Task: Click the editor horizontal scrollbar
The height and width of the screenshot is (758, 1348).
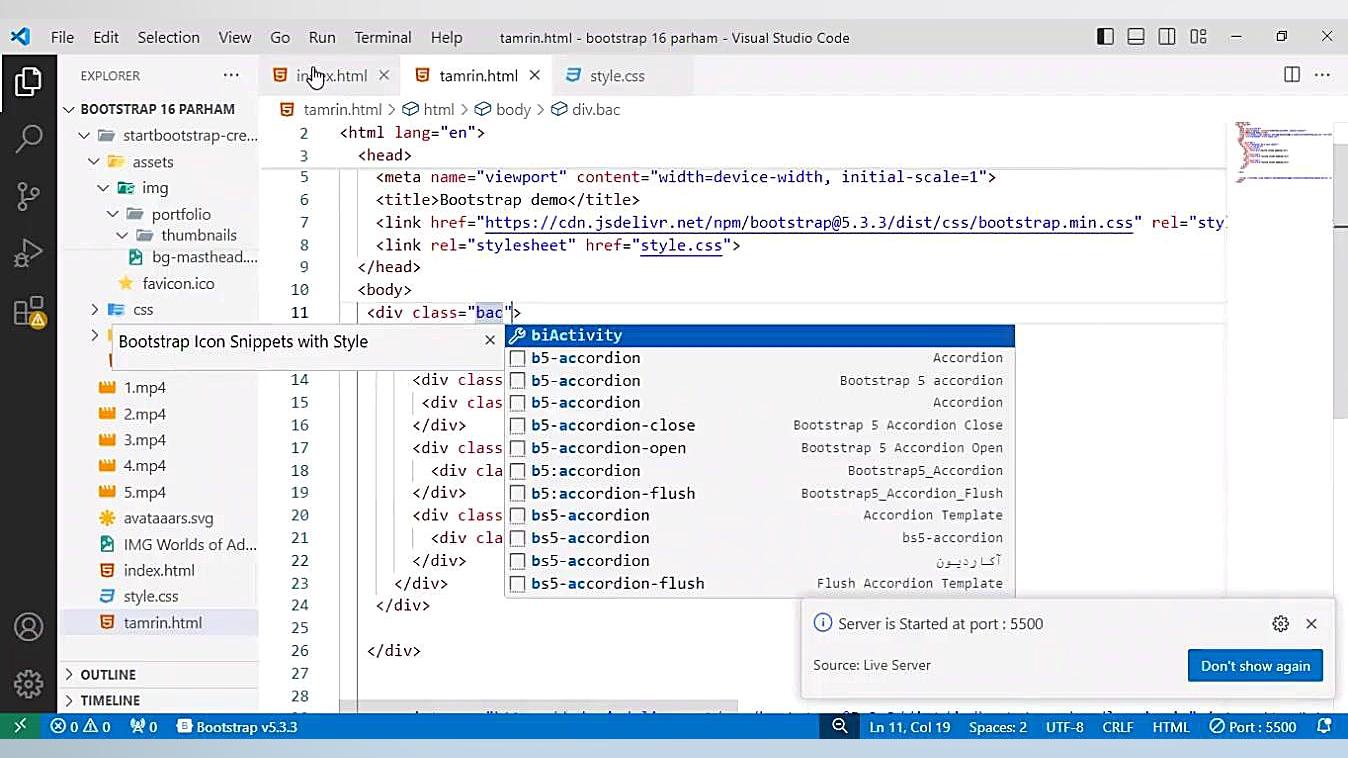Action: [x=538, y=706]
